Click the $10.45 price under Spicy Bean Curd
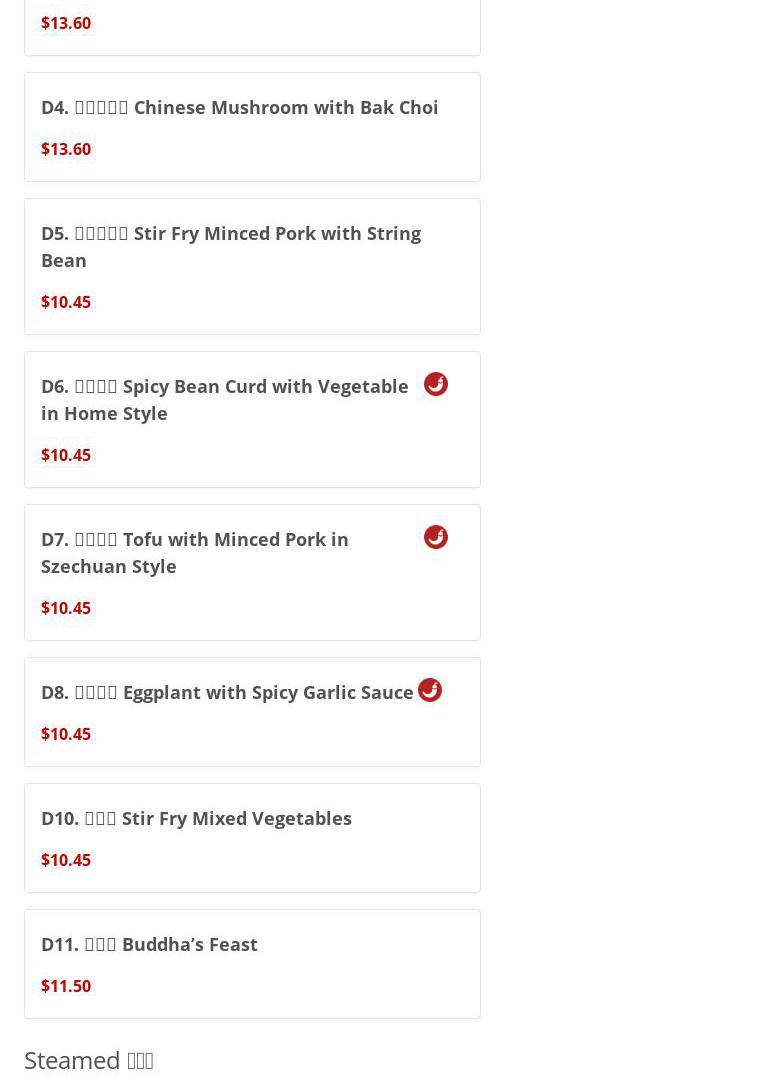This screenshot has width=770, height=1082. tap(66, 455)
